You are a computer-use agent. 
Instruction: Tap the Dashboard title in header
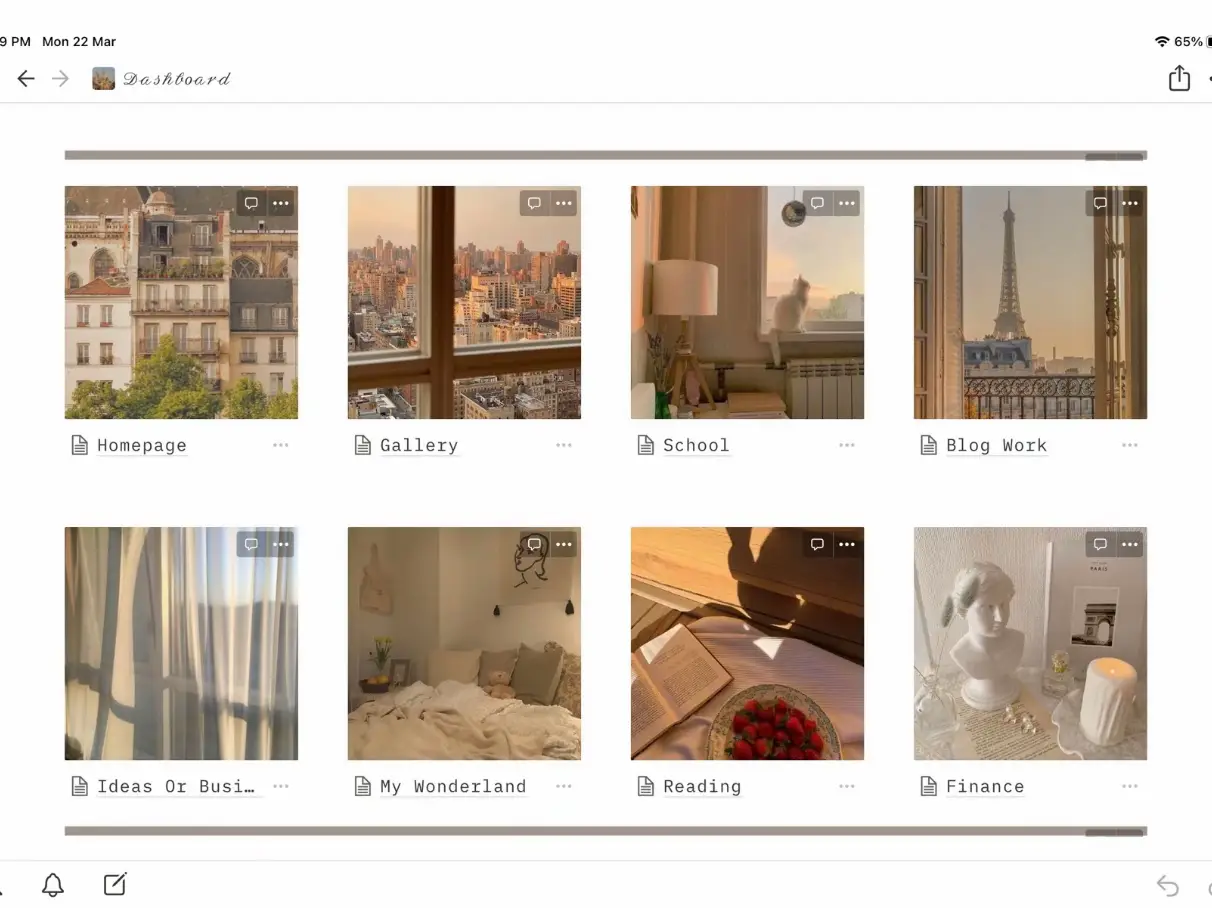[177, 79]
